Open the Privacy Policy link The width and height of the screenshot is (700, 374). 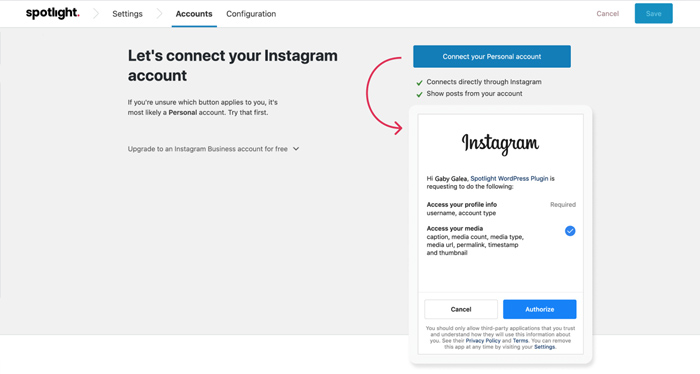[x=483, y=341]
